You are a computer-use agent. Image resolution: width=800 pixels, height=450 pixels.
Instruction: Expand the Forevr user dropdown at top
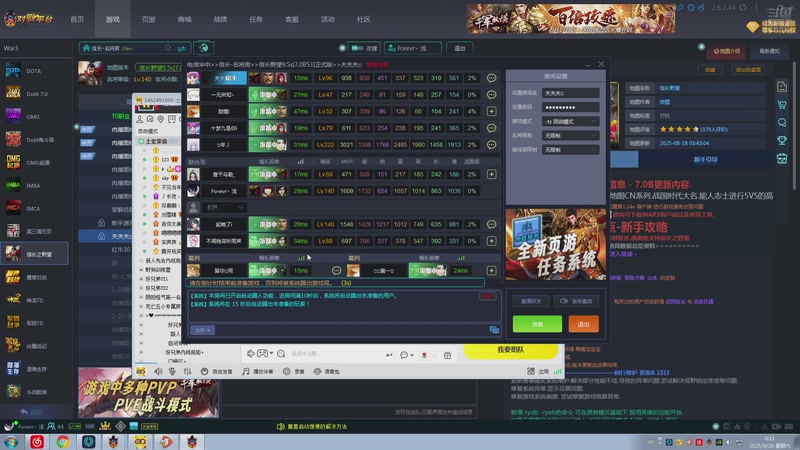click(x=413, y=48)
